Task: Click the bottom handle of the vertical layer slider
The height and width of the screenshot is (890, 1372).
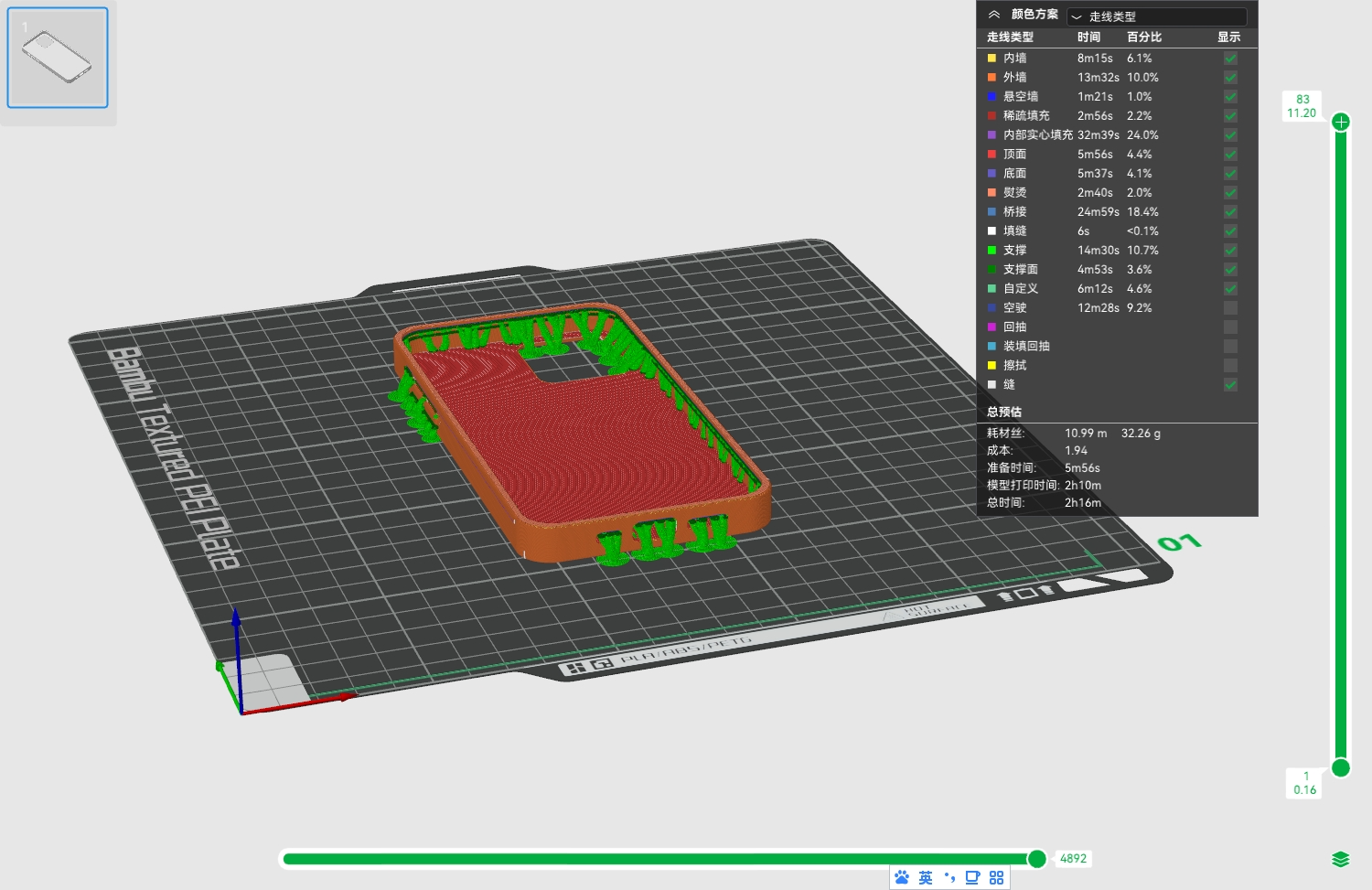Action: coord(1341,767)
